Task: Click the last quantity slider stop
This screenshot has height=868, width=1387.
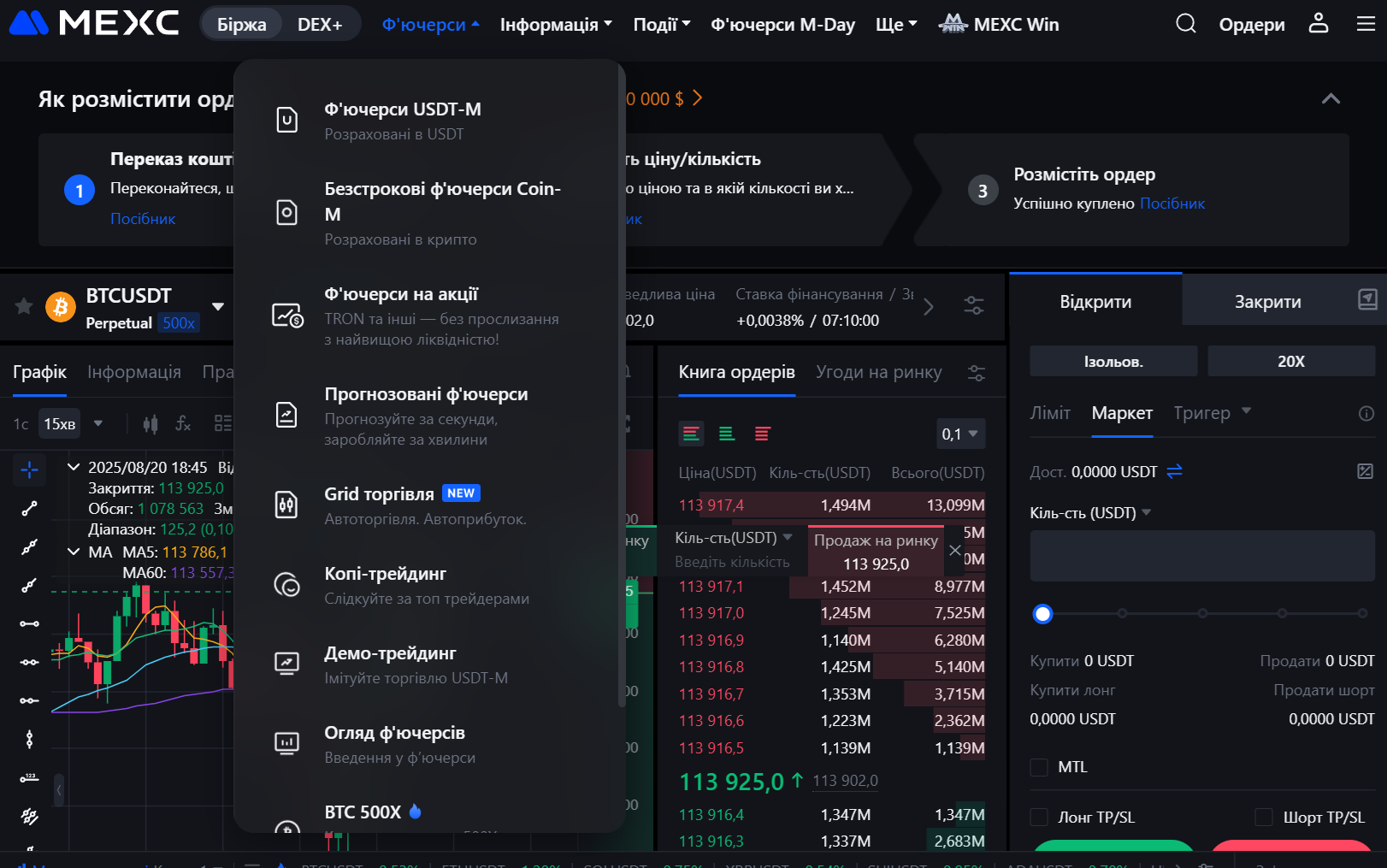Action: (x=1362, y=613)
